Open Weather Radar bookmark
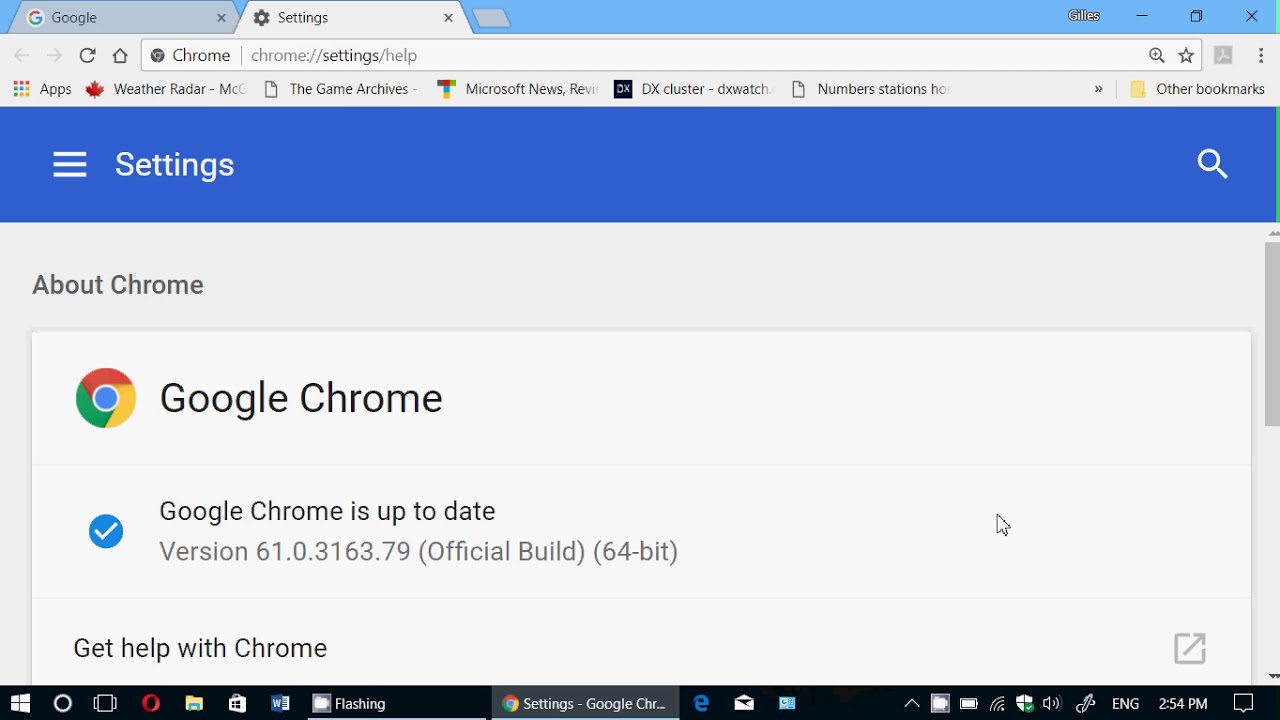 pos(166,89)
